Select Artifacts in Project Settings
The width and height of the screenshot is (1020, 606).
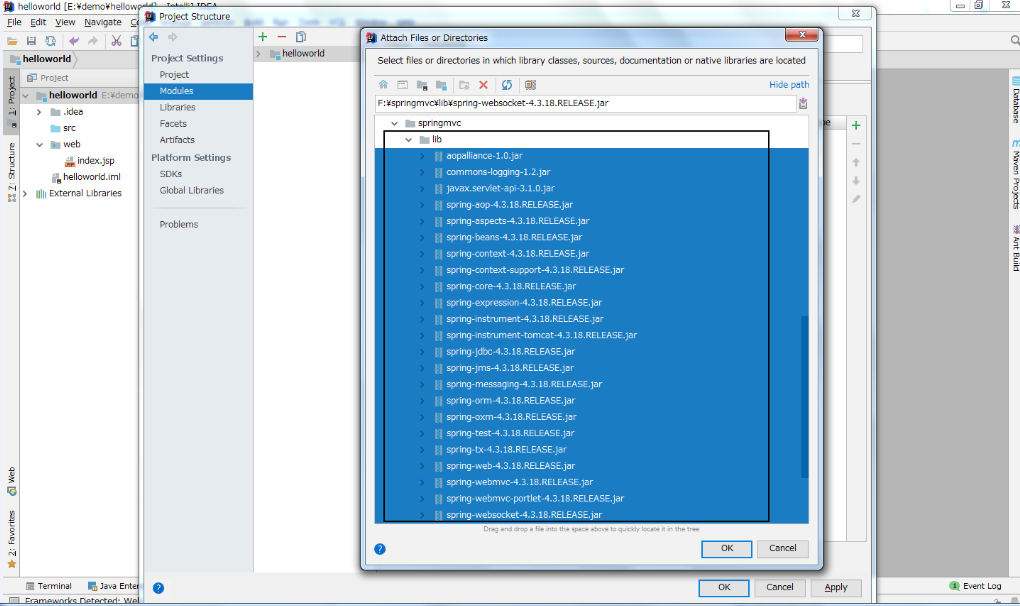[177, 140]
